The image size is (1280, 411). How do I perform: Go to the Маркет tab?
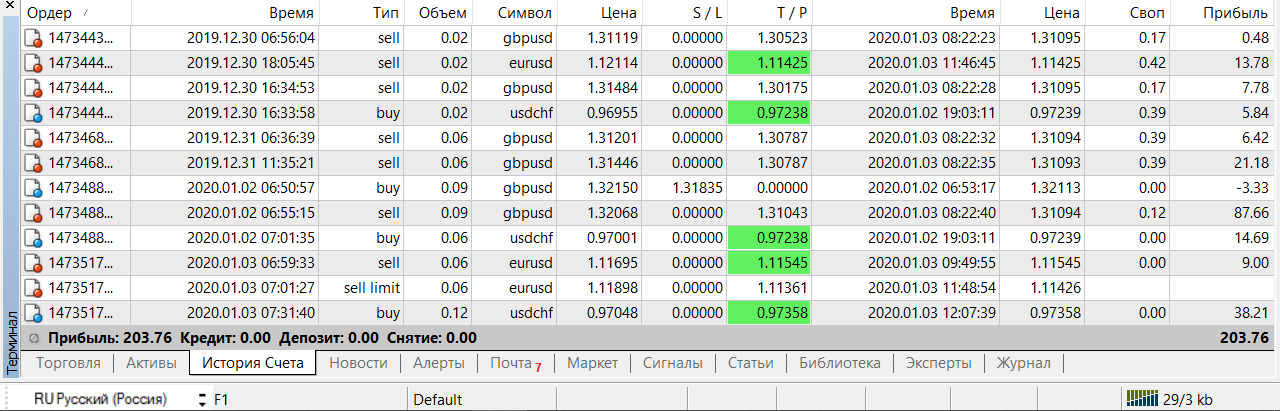(593, 363)
